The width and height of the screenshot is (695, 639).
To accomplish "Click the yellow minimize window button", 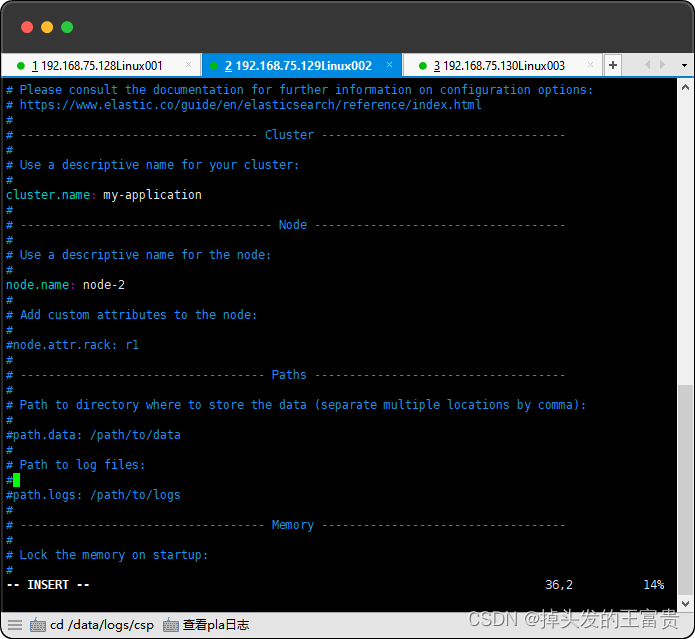I will pos(47,27).
